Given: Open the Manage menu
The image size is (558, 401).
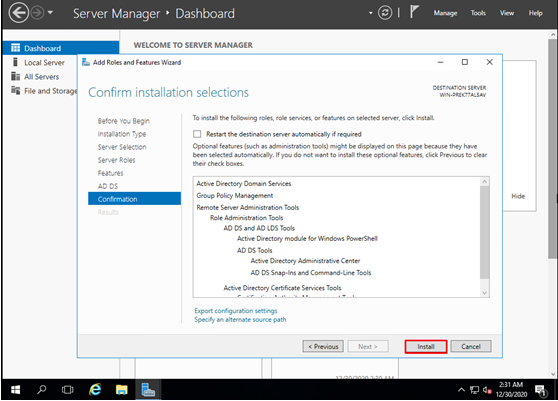Looking at the screenshot, I should 445,13.
